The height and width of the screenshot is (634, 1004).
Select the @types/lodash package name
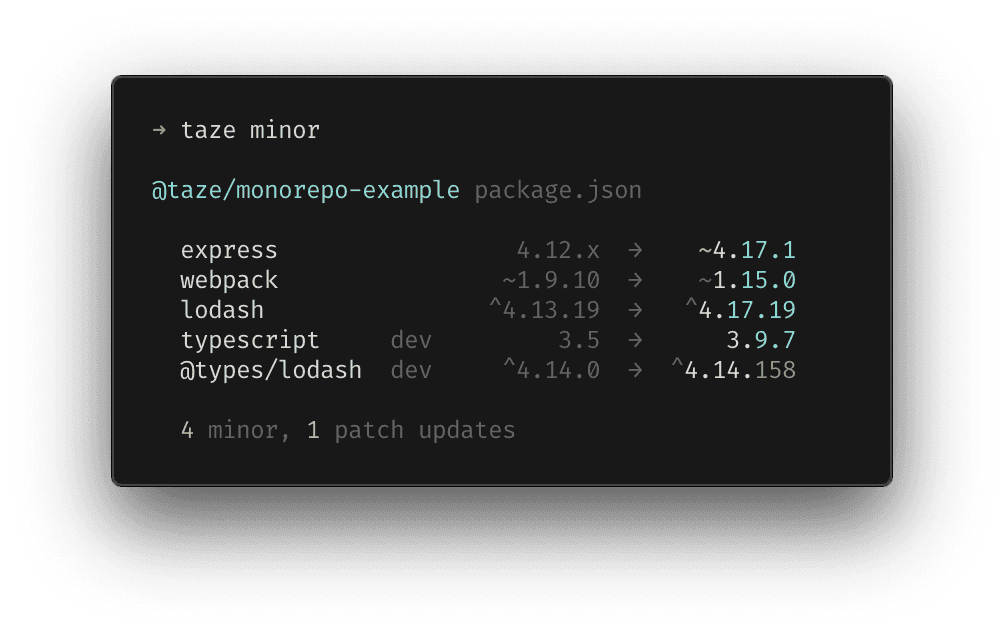click(x=271, y=370)
